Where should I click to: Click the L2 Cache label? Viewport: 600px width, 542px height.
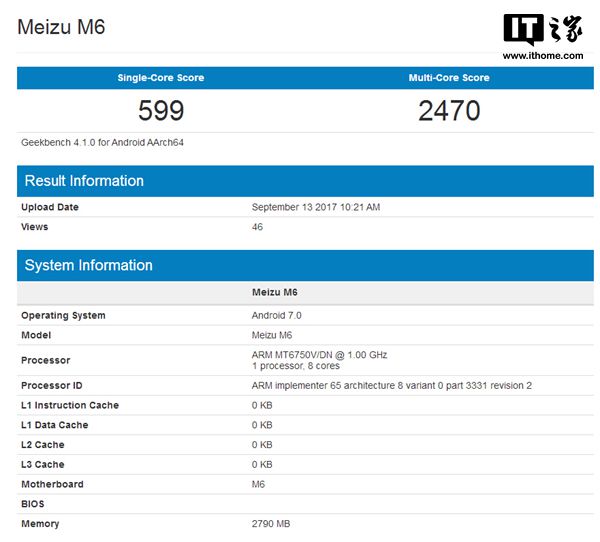pos(42,445)
